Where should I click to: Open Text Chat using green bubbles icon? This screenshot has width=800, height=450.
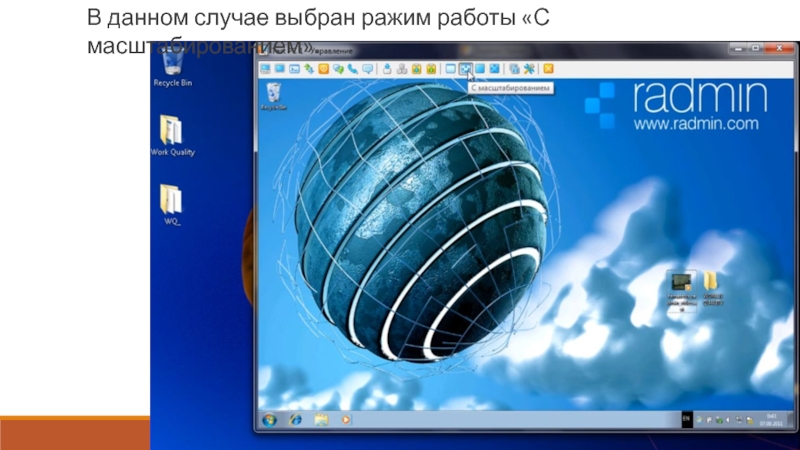[339, 68]
